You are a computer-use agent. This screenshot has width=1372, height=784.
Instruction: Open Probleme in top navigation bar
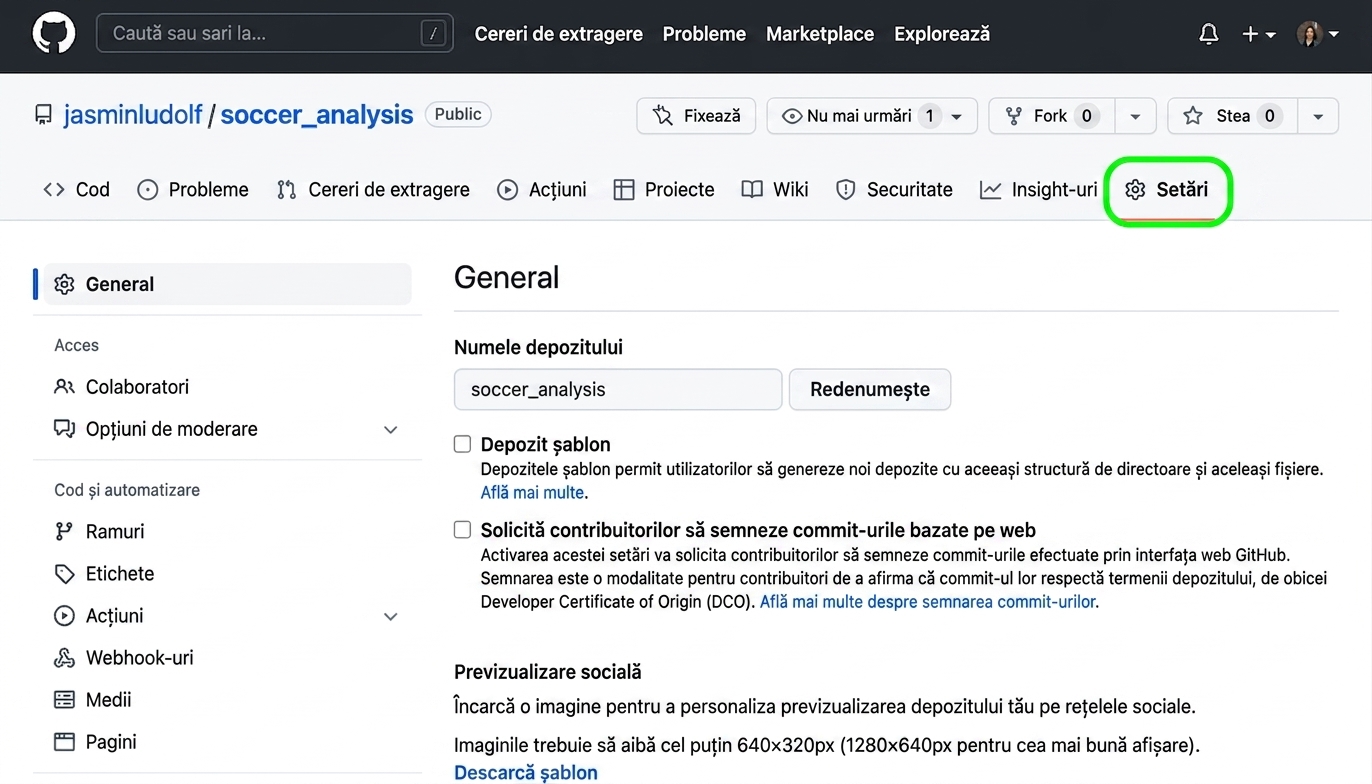pyautogui.click(x=704, y=34)
